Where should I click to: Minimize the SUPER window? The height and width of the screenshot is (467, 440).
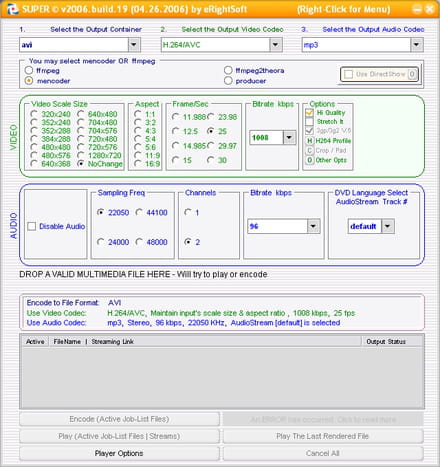[x=417, y=9]
